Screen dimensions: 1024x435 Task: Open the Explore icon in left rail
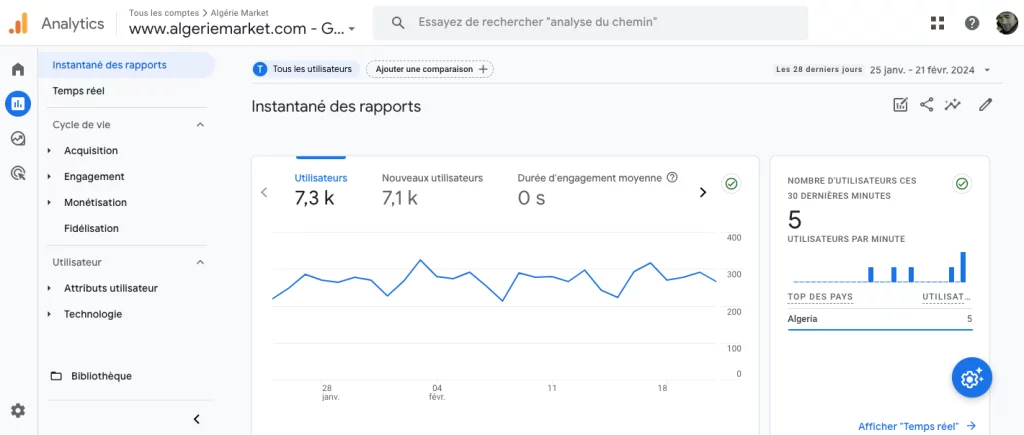18,138
